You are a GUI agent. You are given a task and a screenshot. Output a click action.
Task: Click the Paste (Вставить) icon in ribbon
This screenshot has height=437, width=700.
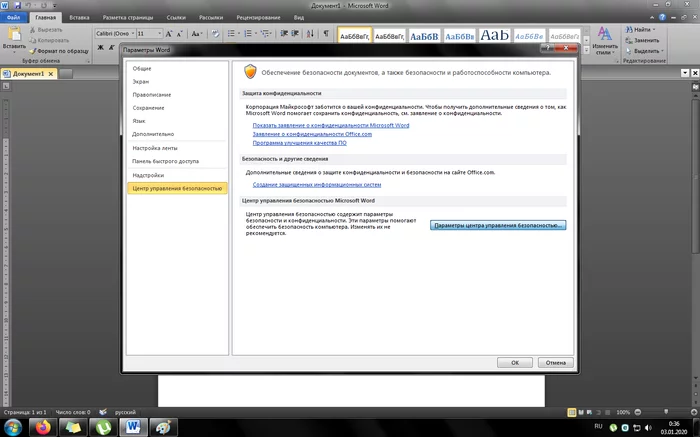pos(14,34)
